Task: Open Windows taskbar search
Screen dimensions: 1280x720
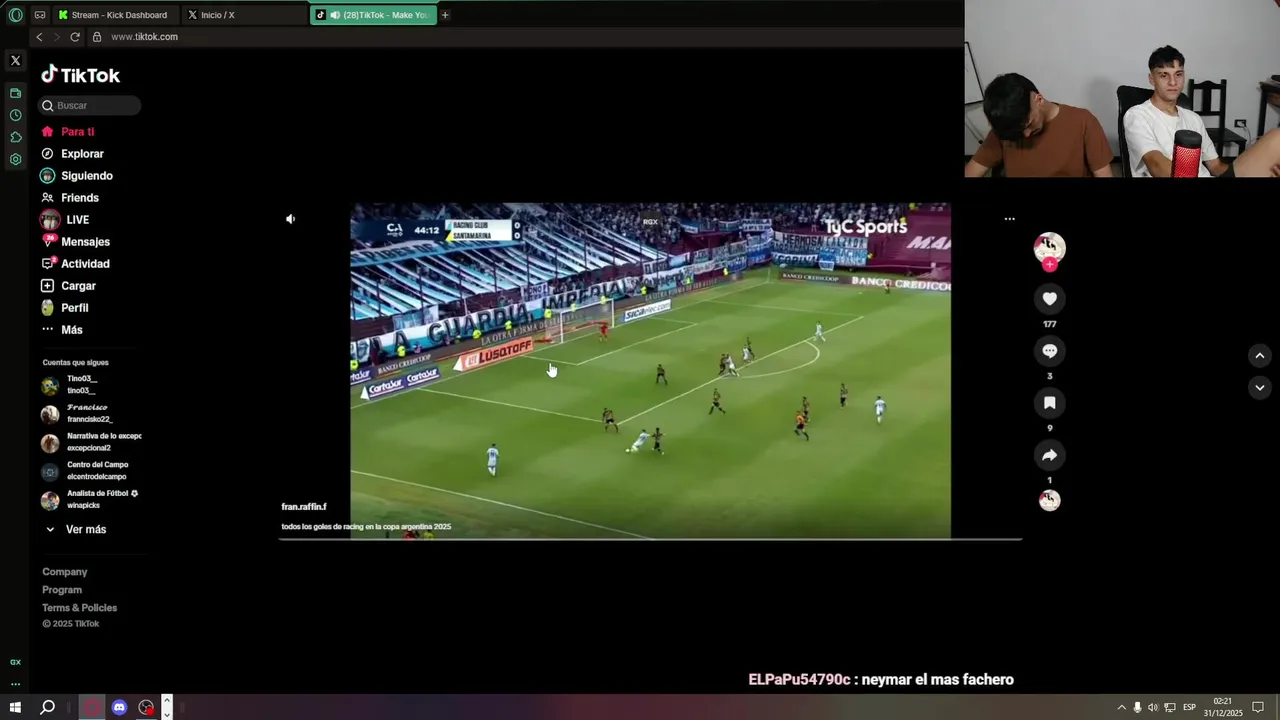Action: click(x=47, y=707)
